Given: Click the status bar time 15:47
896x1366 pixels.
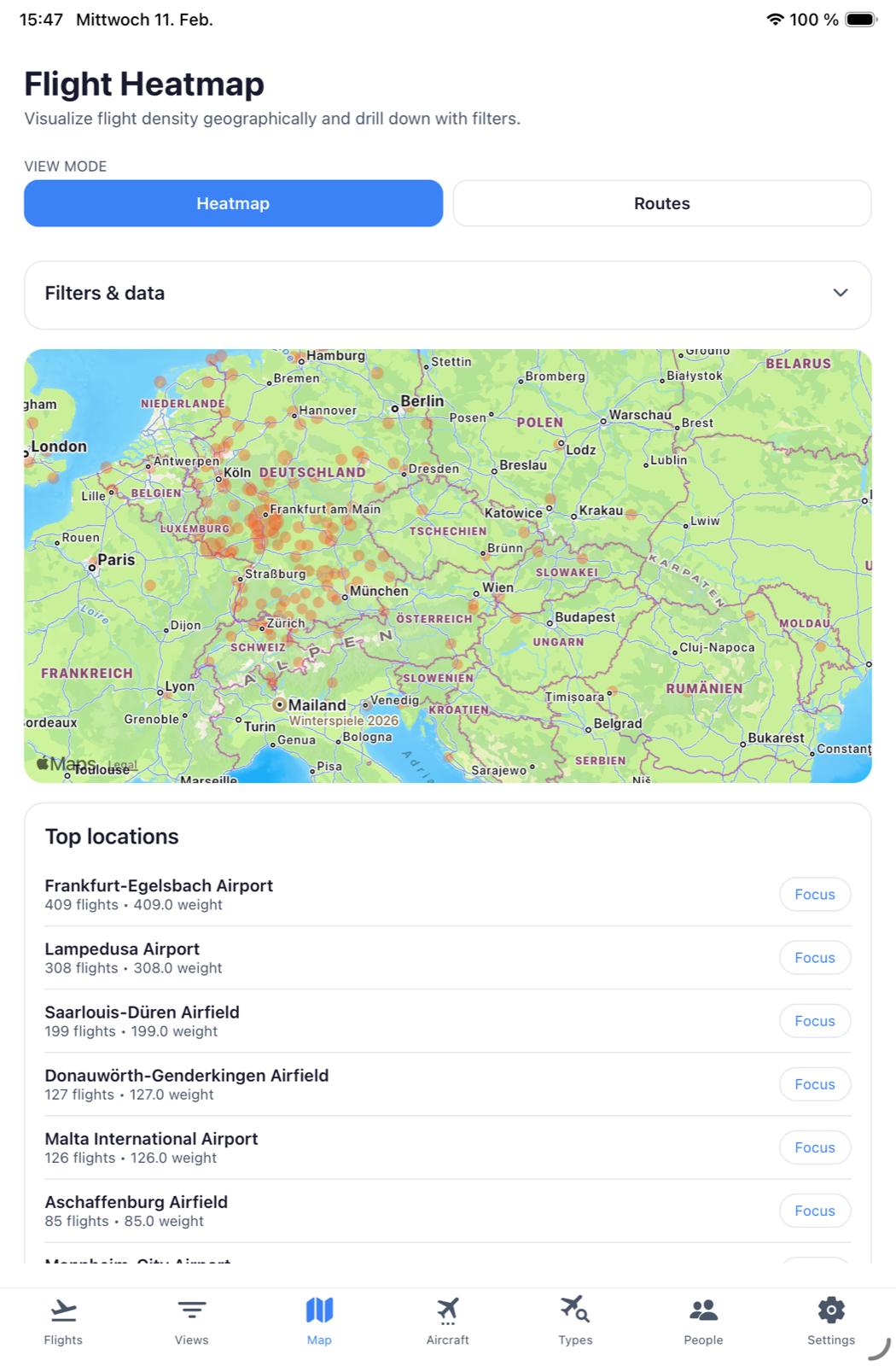Looking at the screenshot, I should tap(41, 20).
